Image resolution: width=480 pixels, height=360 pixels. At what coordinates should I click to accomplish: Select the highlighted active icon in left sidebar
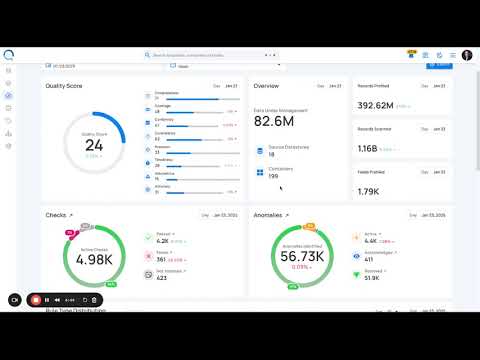pyautogui.click(x=9, y=96)
